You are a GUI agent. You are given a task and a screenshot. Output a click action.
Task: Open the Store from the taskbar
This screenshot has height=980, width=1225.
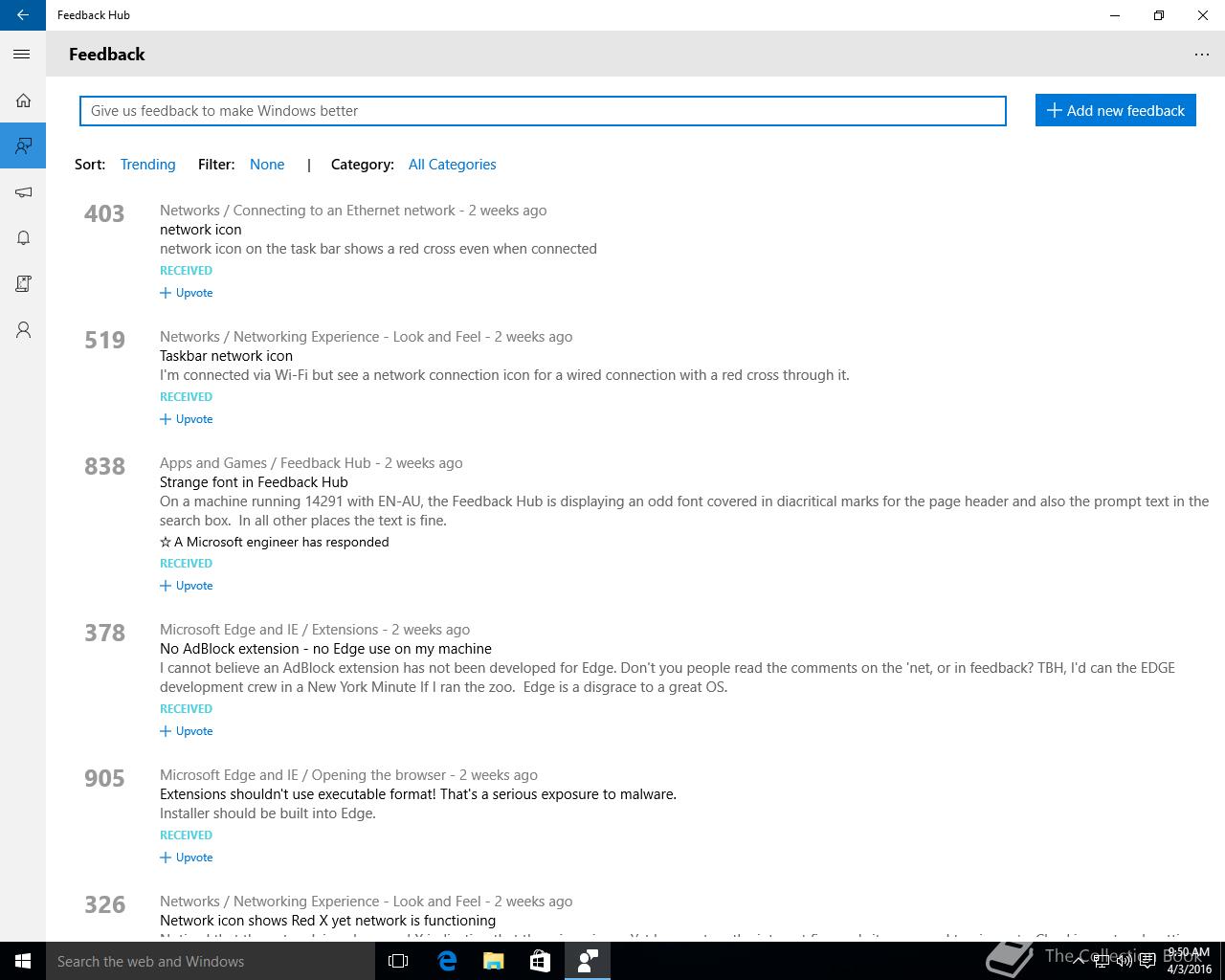click(x=540, y=961)
